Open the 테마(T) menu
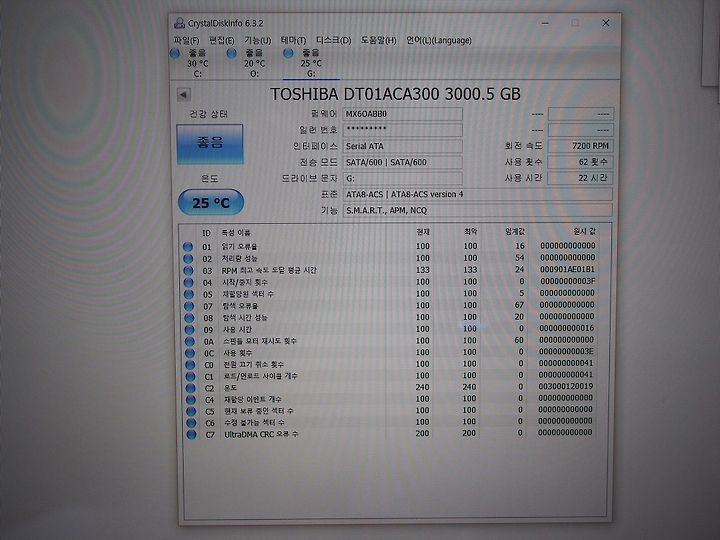 pyautogui.click(x=293, y=40)
